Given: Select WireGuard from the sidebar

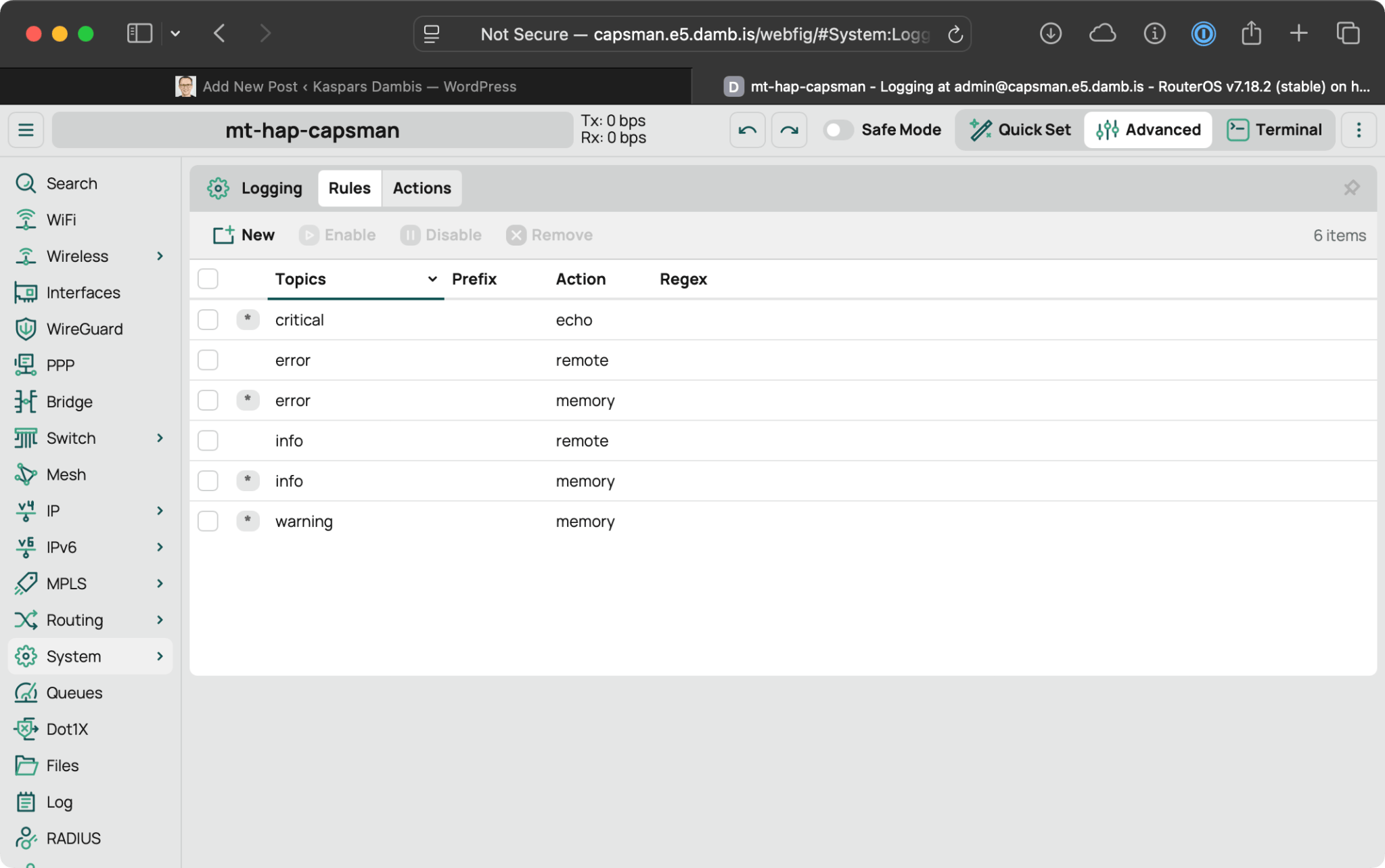Looking at the screenshot, I should (83, 328).
